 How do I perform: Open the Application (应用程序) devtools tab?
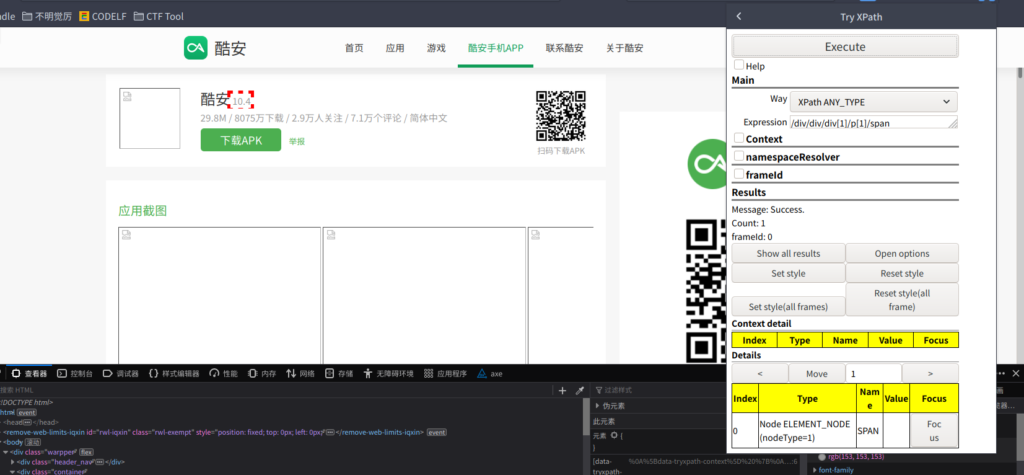[445, 374]
